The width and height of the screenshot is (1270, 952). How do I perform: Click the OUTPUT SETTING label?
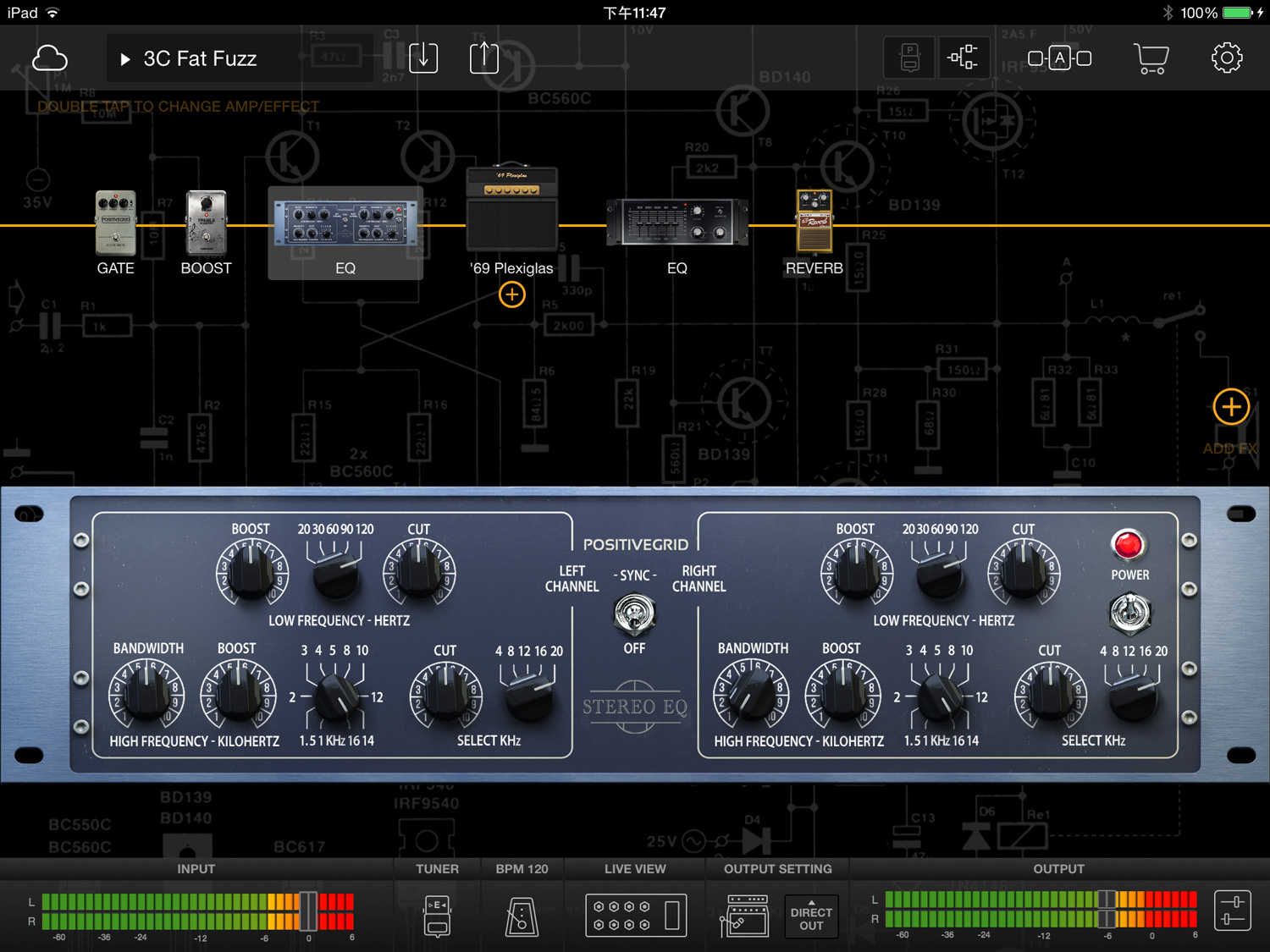(778, 869)
